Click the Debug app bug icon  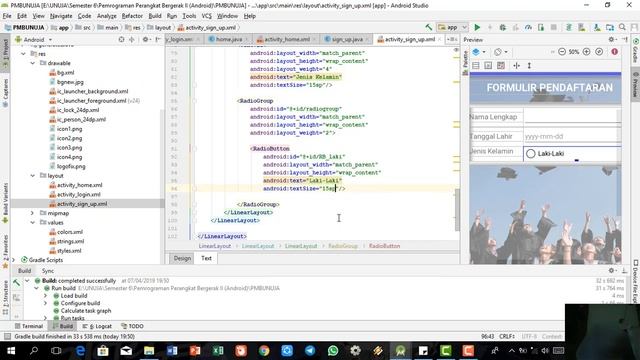pyautogui.click(x=502, y=27)
